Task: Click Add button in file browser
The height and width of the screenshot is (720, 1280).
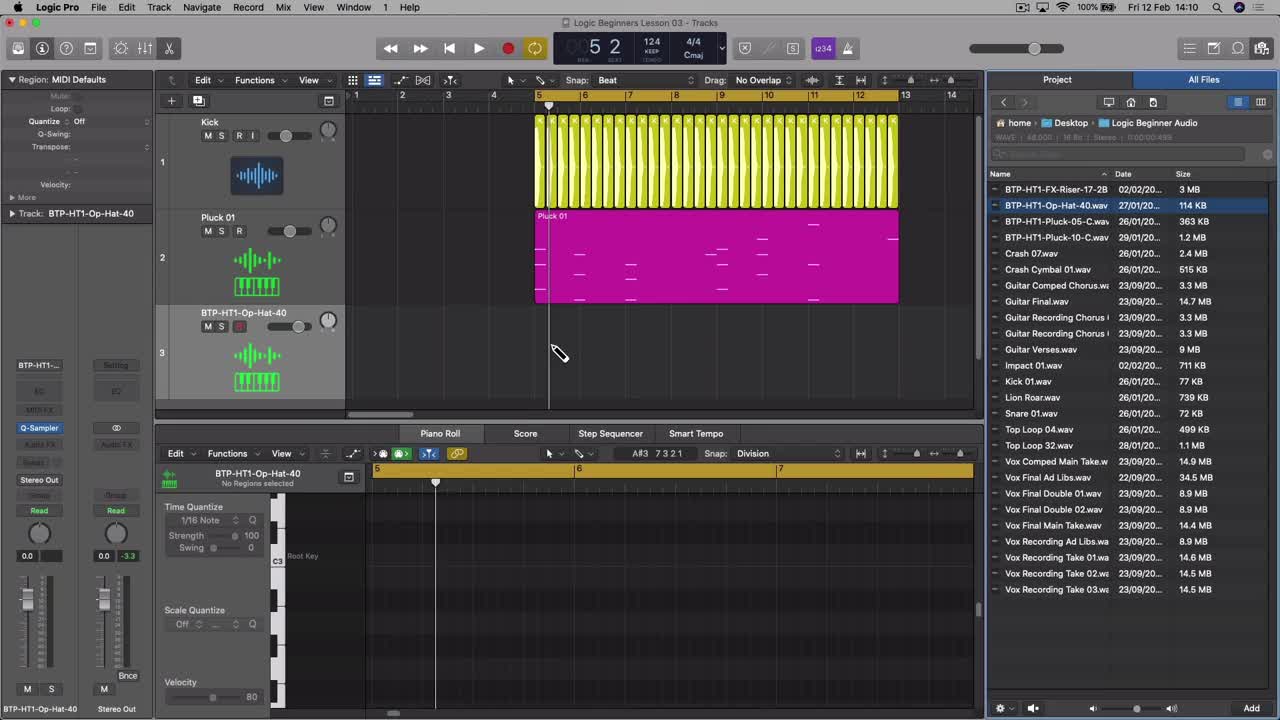Action: (1251, 708)
